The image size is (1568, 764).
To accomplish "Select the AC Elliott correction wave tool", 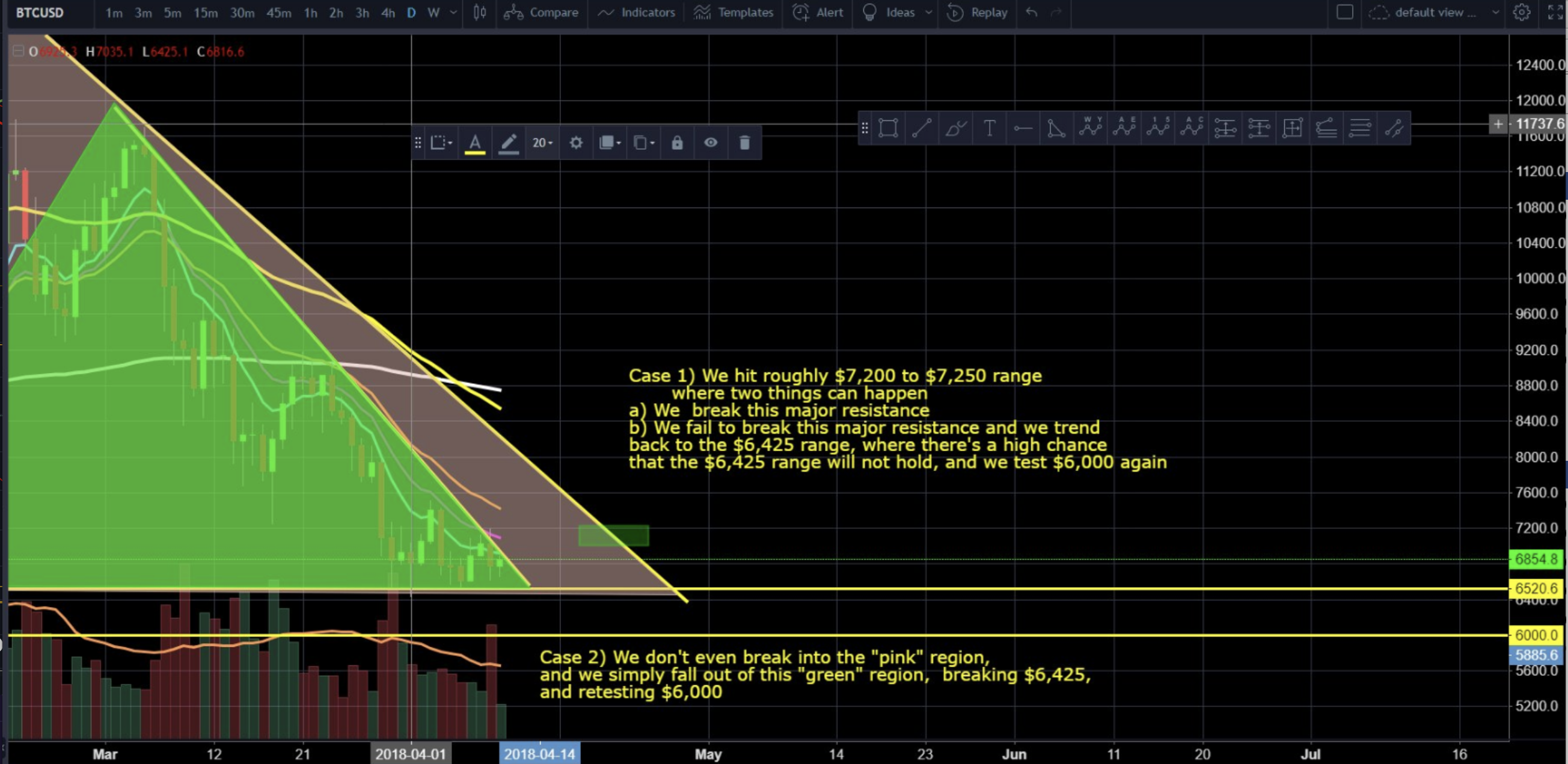I will click(1191, 128).
